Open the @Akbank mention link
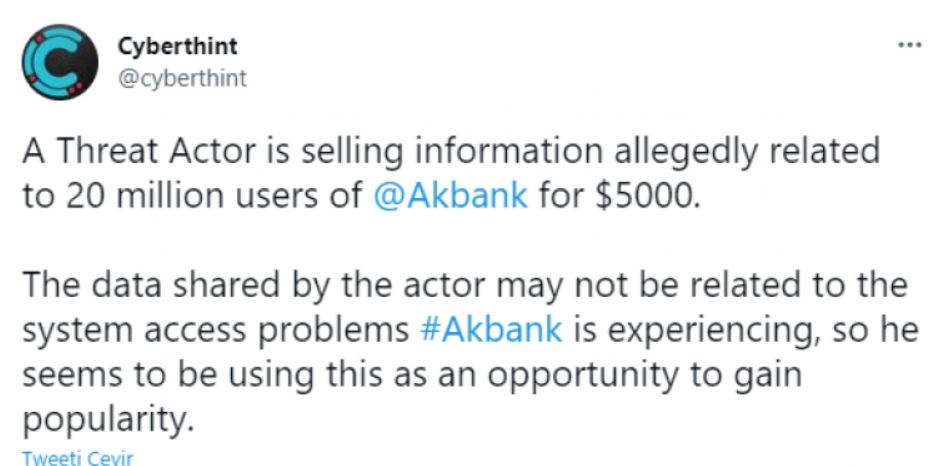The height and width of the screenshot is (466, 935). (449, 194)
